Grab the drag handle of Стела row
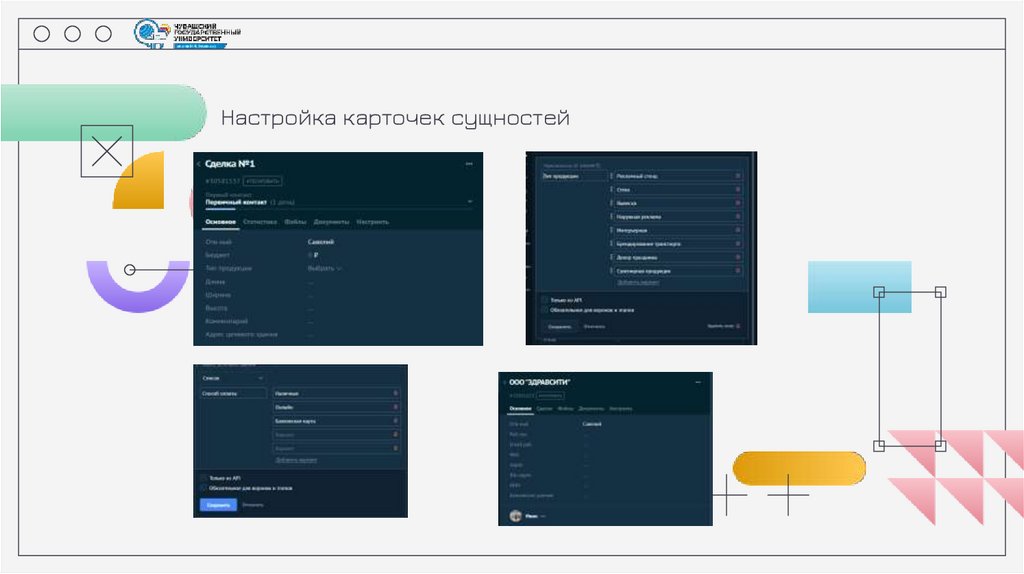The image size is (1024, 574). point(612,189)
